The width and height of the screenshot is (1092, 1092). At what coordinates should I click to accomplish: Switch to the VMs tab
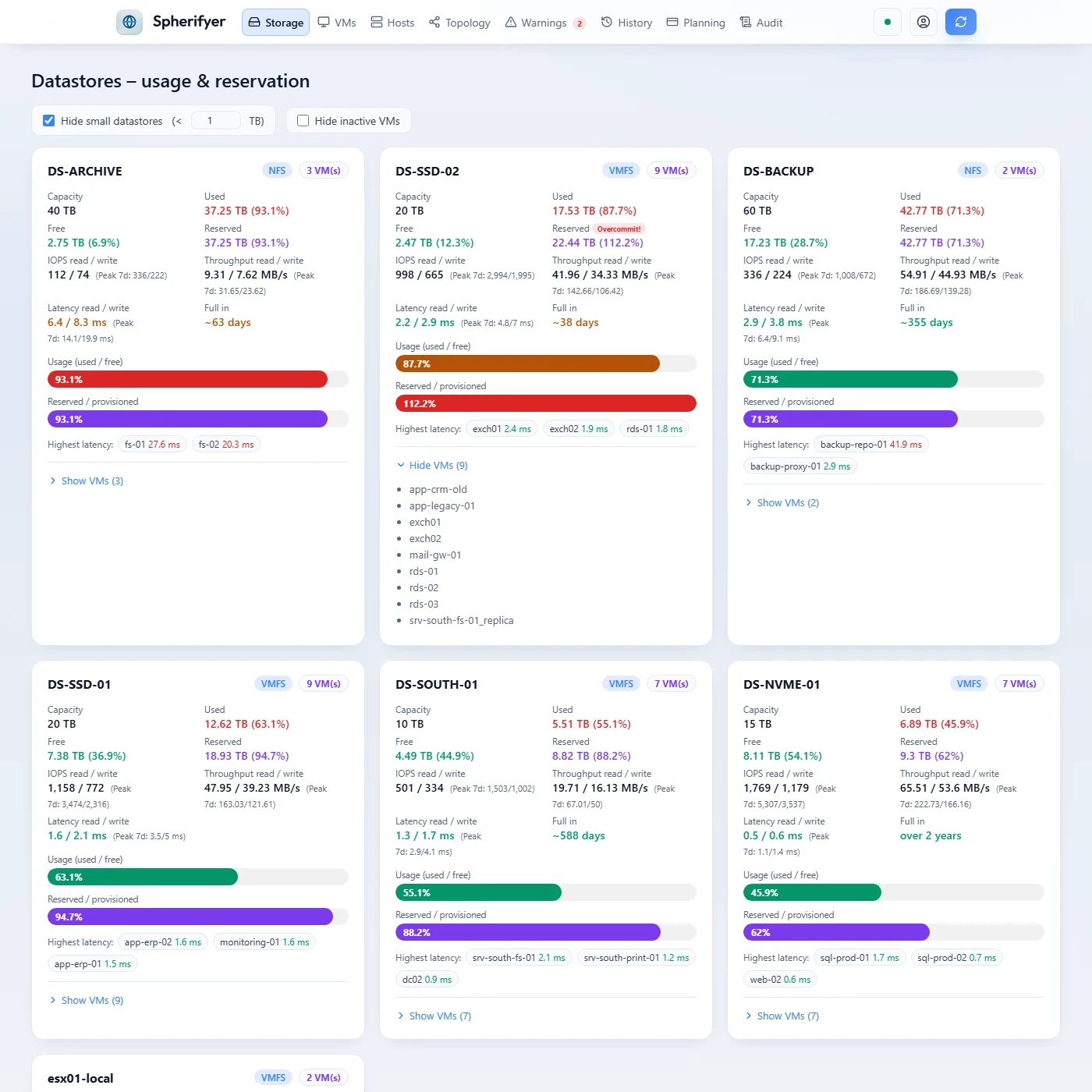click(337, 23)
